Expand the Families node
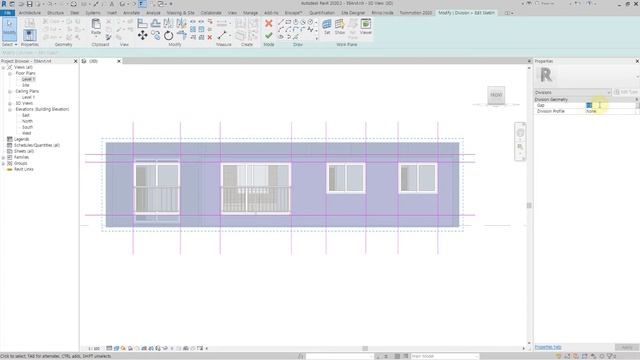This screenshot has height=360, width=640. (x=4, y=157)
